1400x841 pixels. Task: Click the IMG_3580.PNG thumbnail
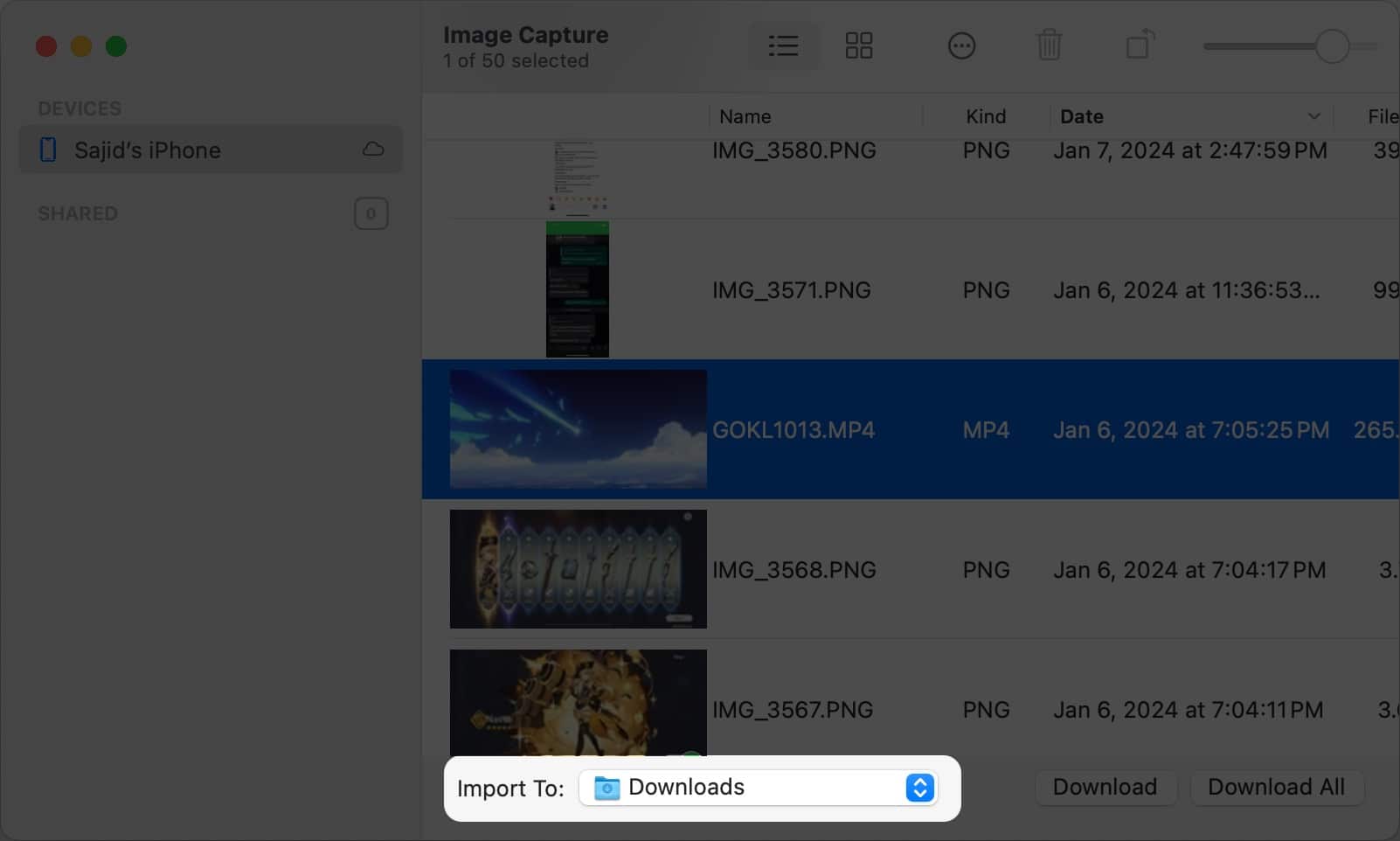(578, 177)
